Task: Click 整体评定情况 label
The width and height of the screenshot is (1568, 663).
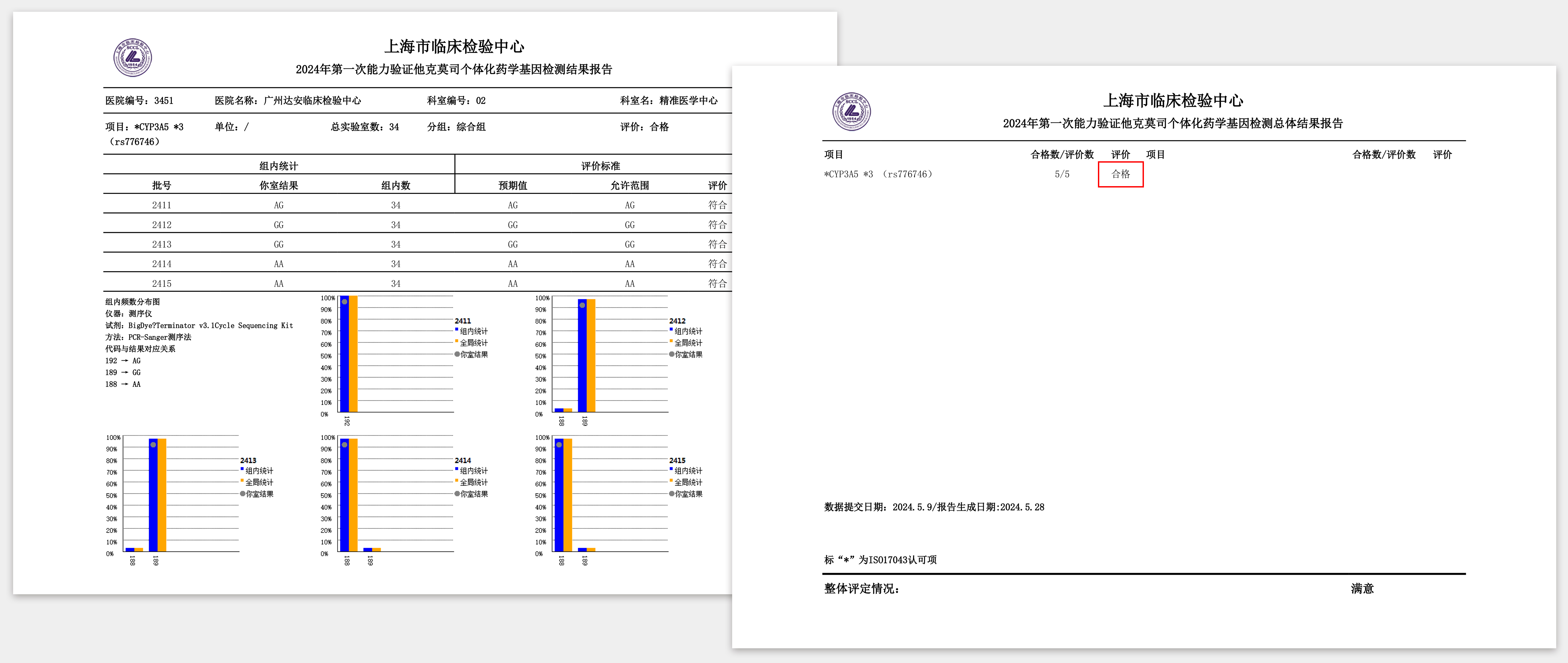Action: [x=861, y=589]
